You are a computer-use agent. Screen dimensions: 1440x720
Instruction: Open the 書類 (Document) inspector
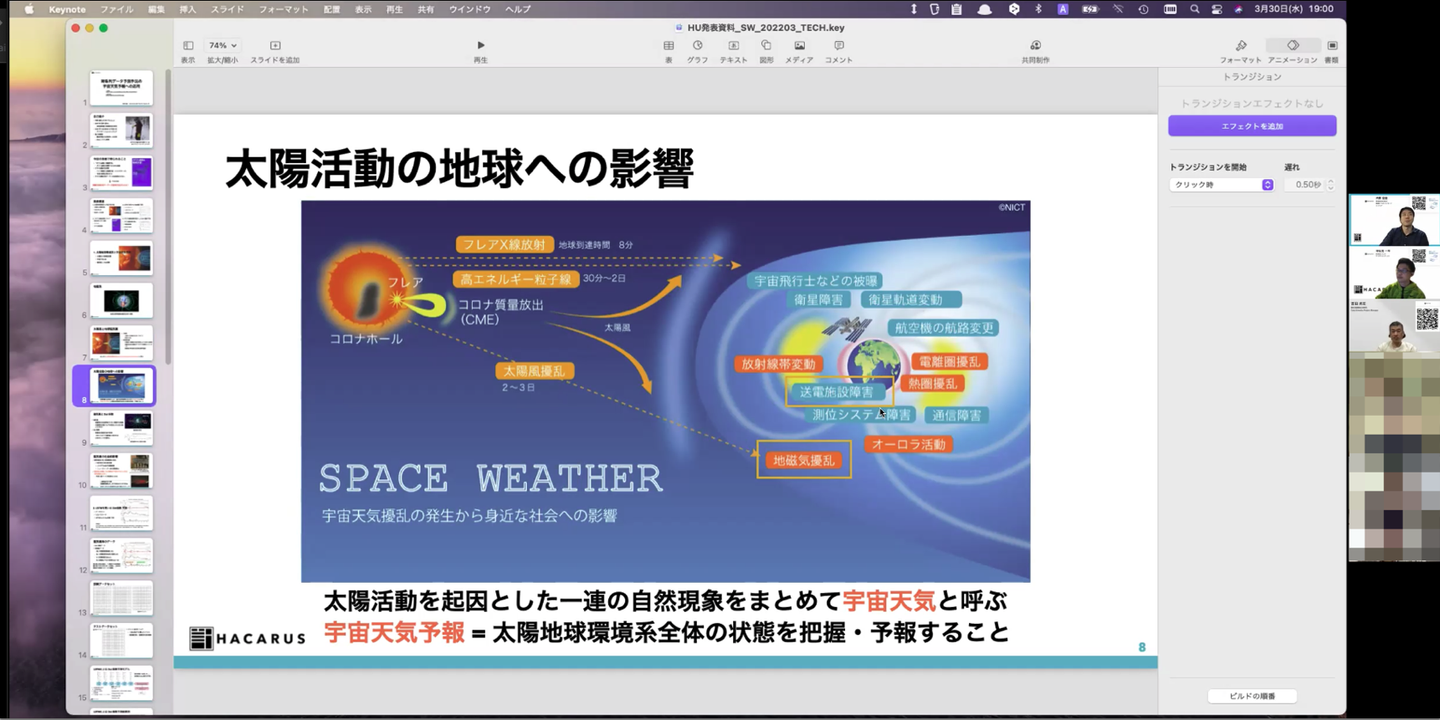coord(1332,46)
